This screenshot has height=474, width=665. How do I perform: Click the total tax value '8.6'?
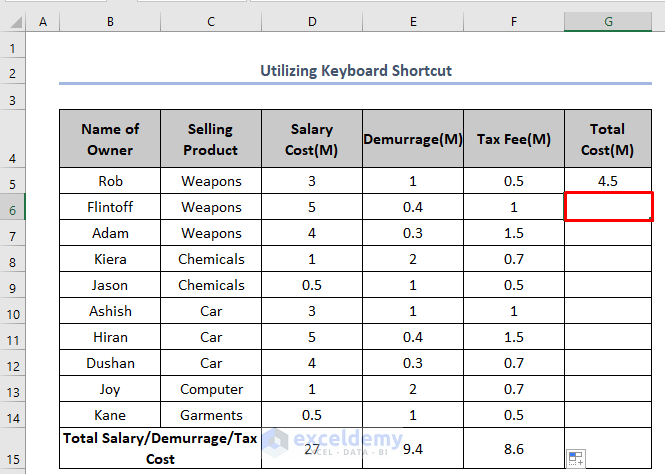pos(514,449)
